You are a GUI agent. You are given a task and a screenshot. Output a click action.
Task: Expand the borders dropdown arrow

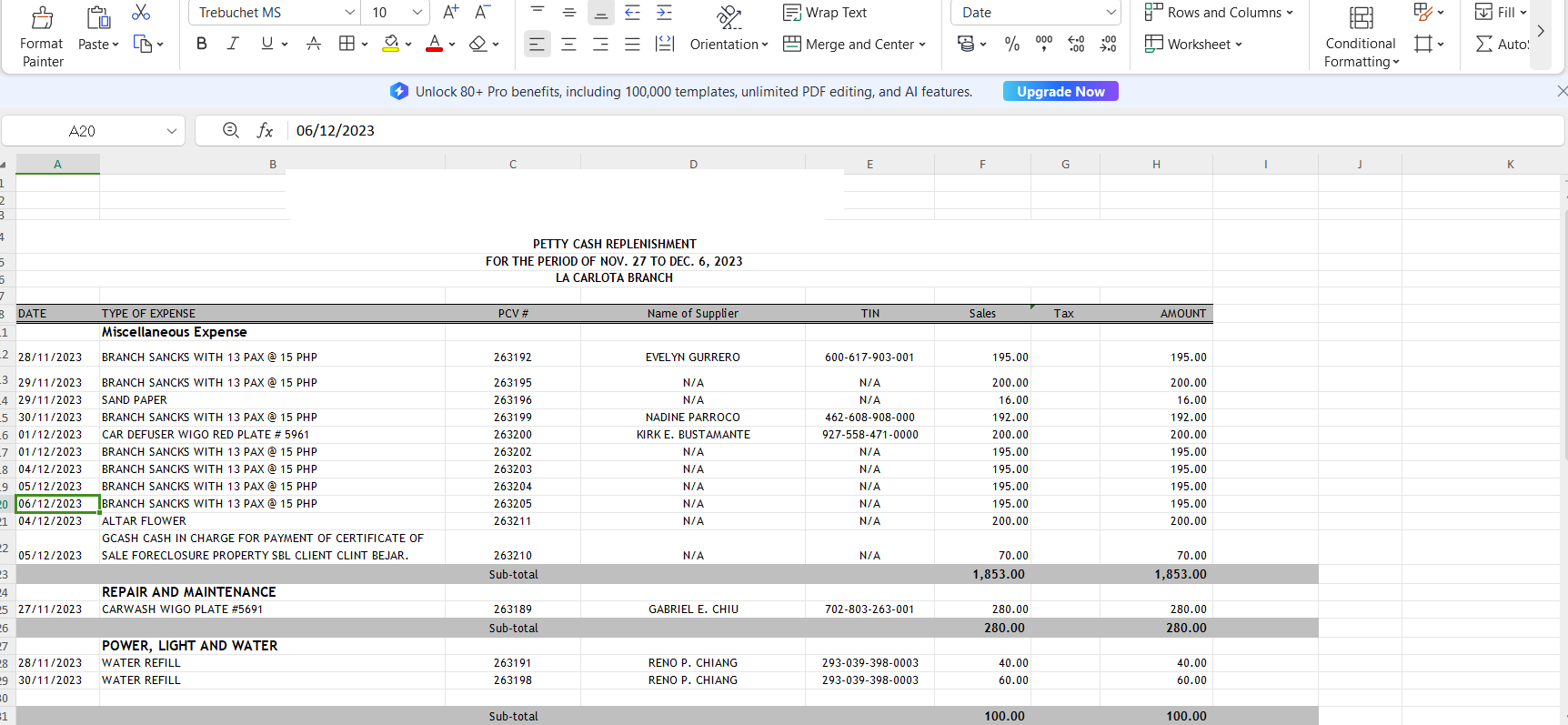click(x=365, y=45)
